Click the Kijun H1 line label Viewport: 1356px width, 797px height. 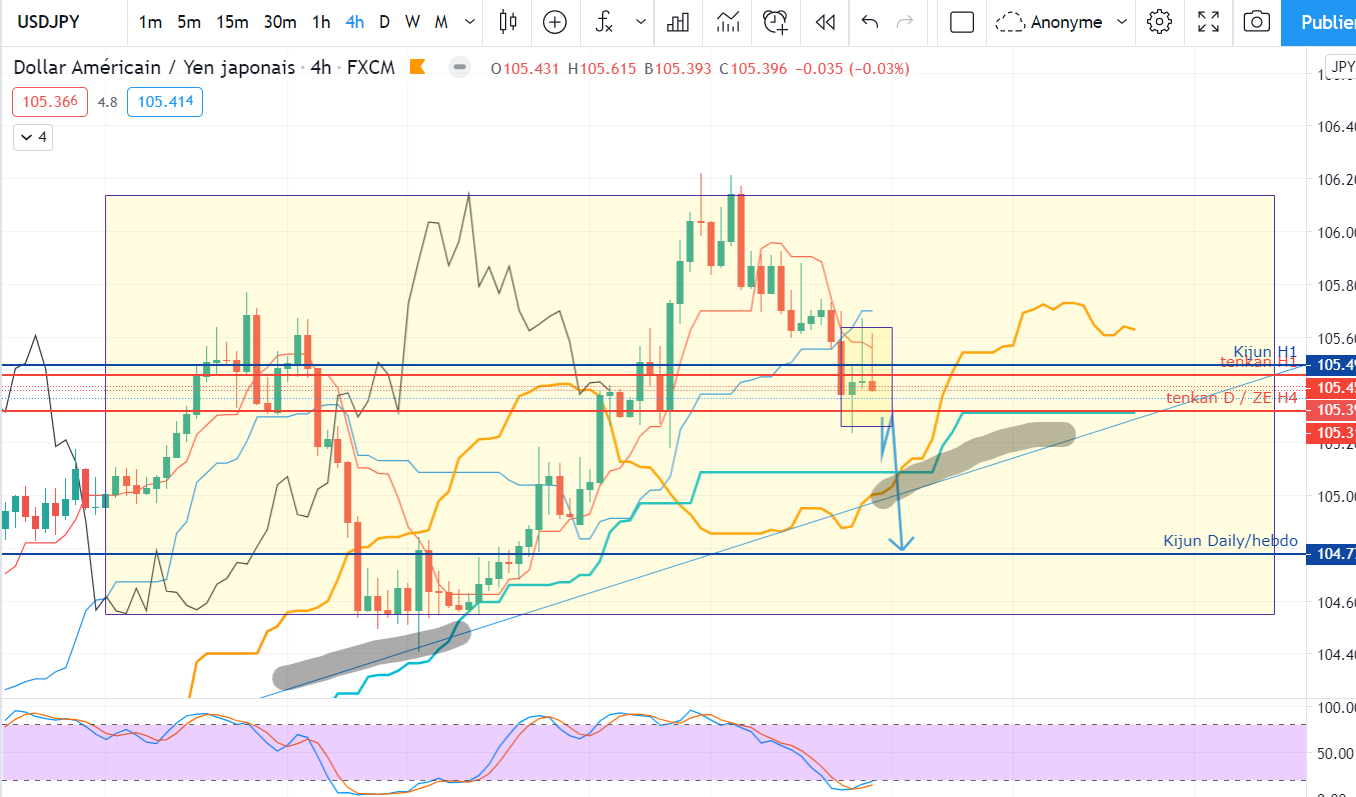[x=1265, y=352]
